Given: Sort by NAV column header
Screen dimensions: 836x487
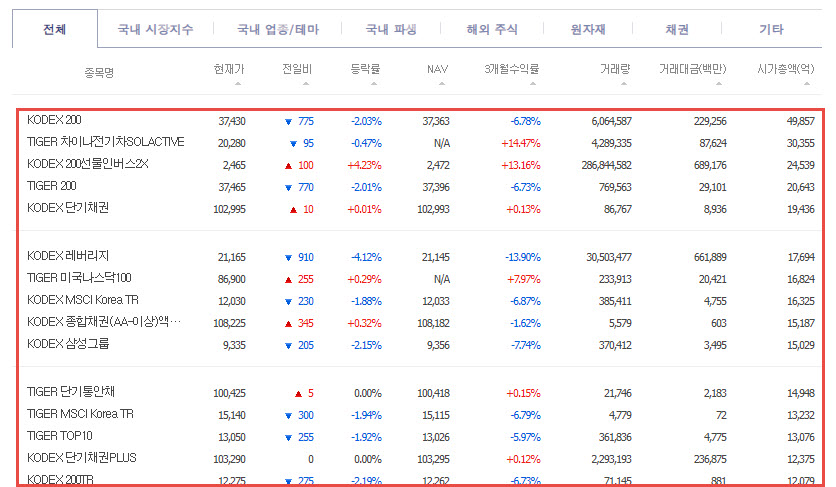Looking at the screenshot, I should 437,69.
